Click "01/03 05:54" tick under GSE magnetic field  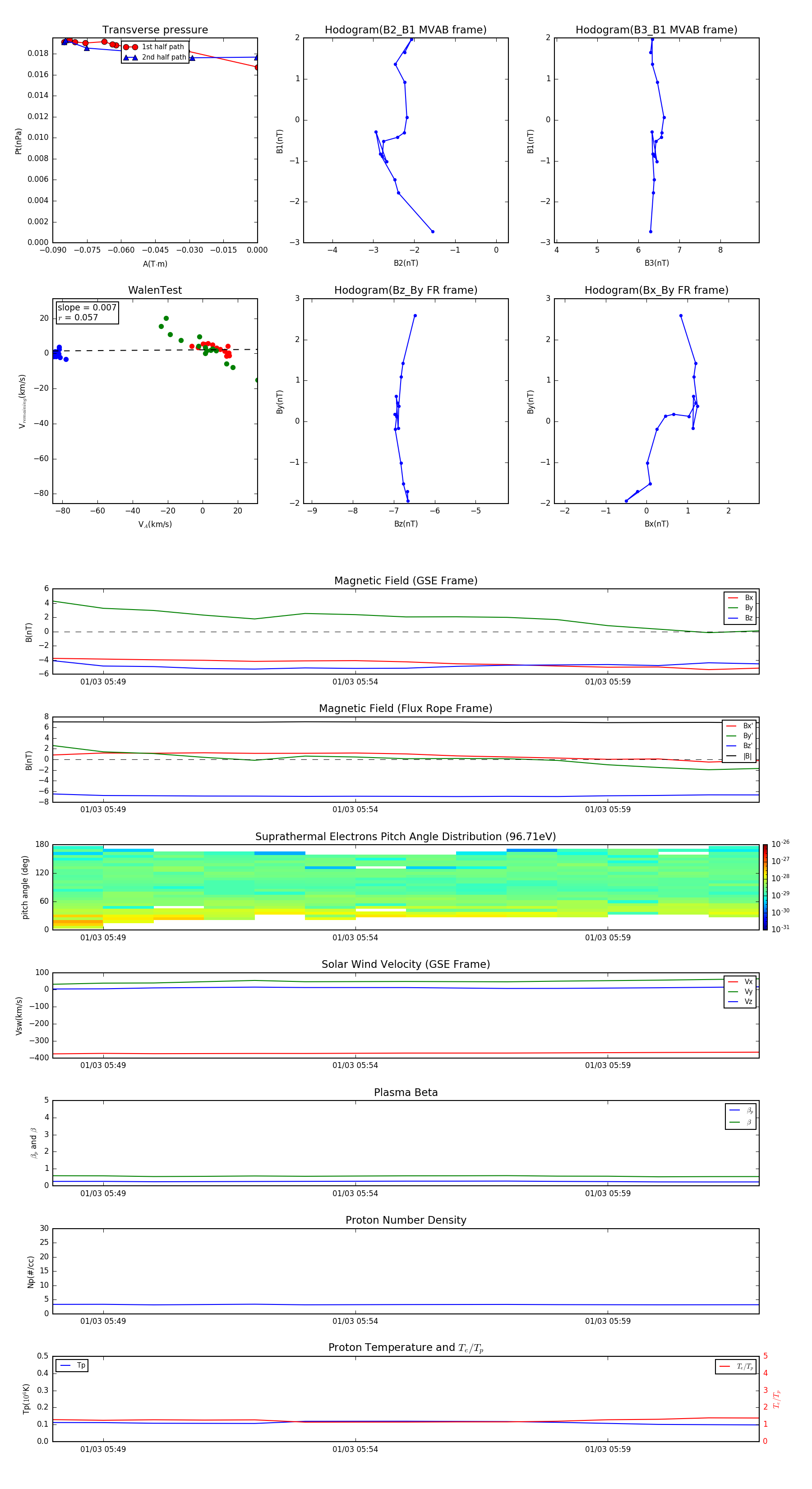355,682
